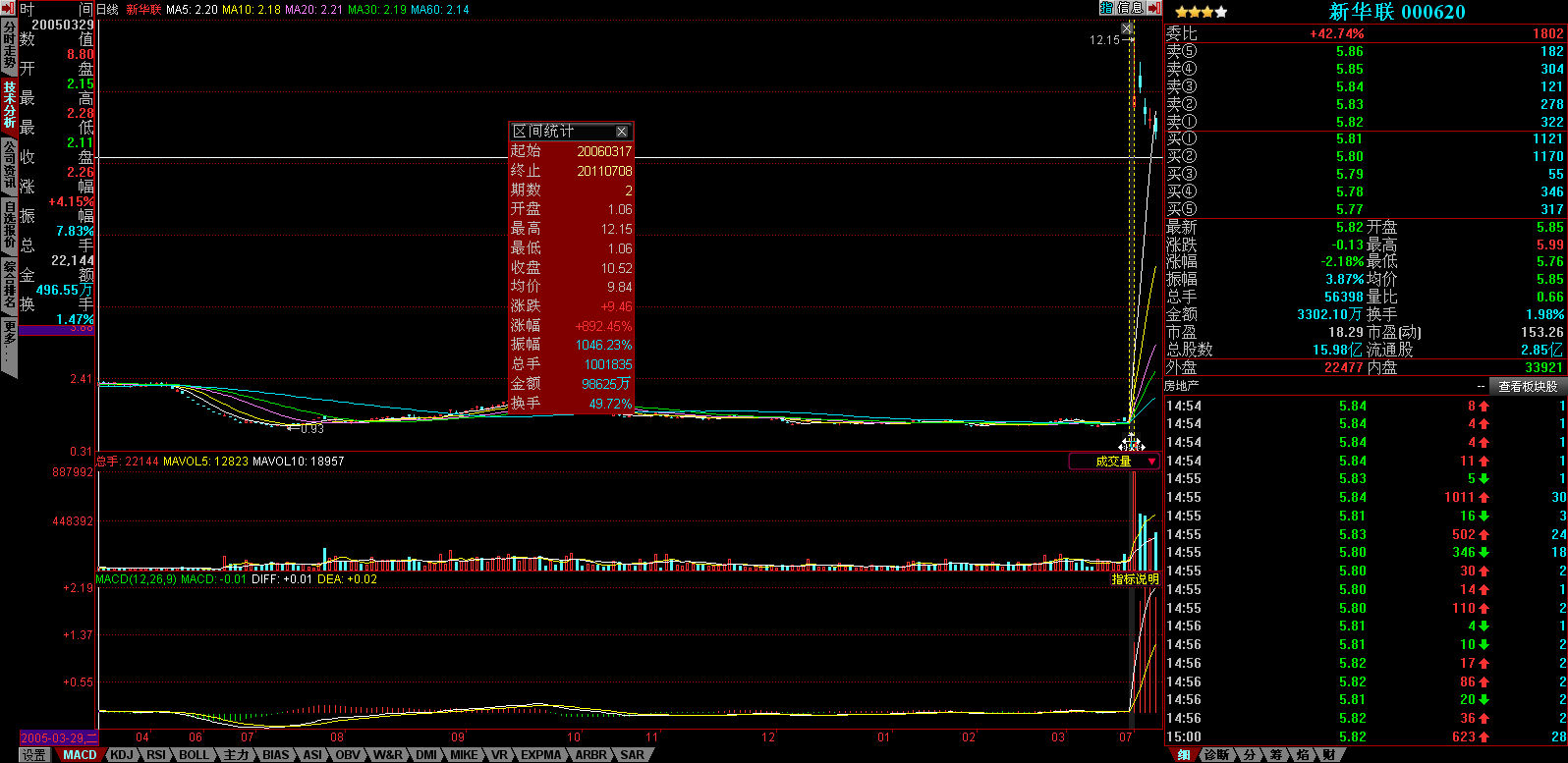Viewport: 1568px width, 763px height.
Task: Switch to SAR indicator tab
Action: pyautogui.click(x=633, y=755)
